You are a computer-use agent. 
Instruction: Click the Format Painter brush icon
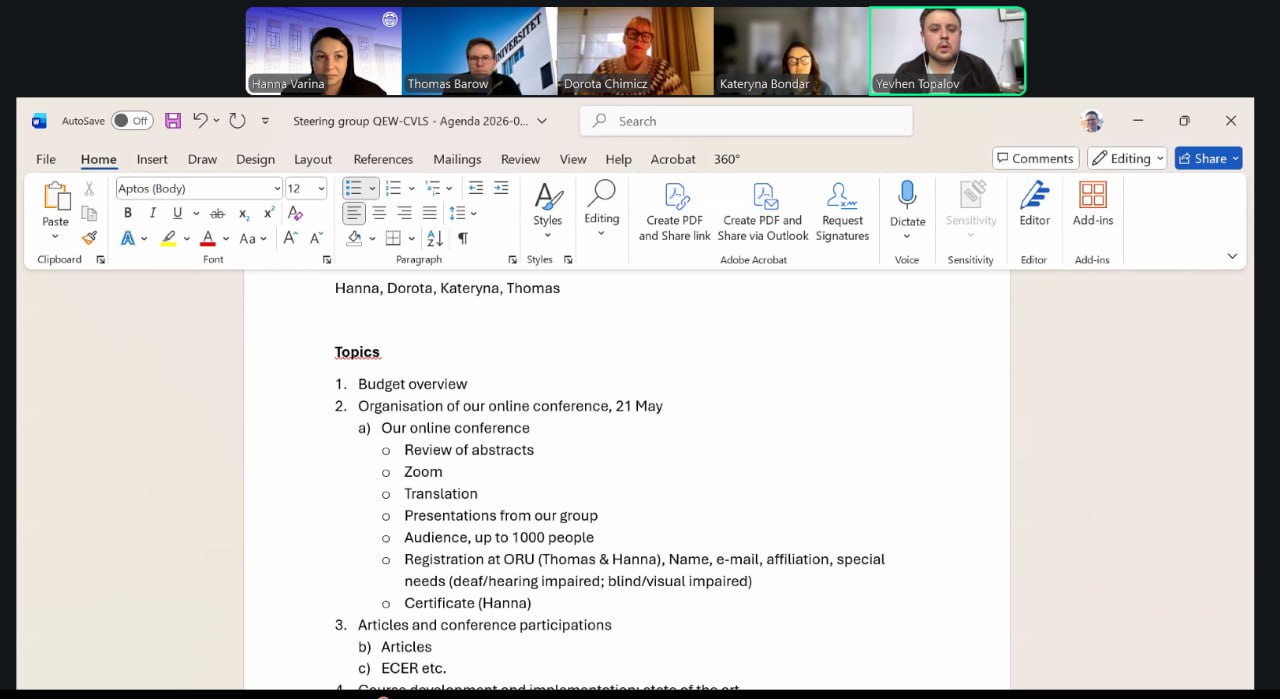click(x=89, y=238)
